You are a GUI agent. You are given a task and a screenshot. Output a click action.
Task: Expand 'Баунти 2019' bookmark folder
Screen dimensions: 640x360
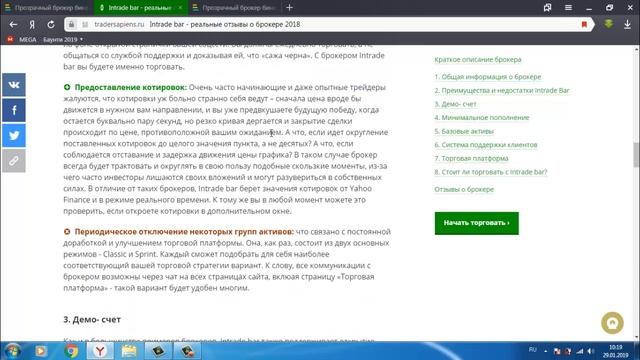click(63, 40)
